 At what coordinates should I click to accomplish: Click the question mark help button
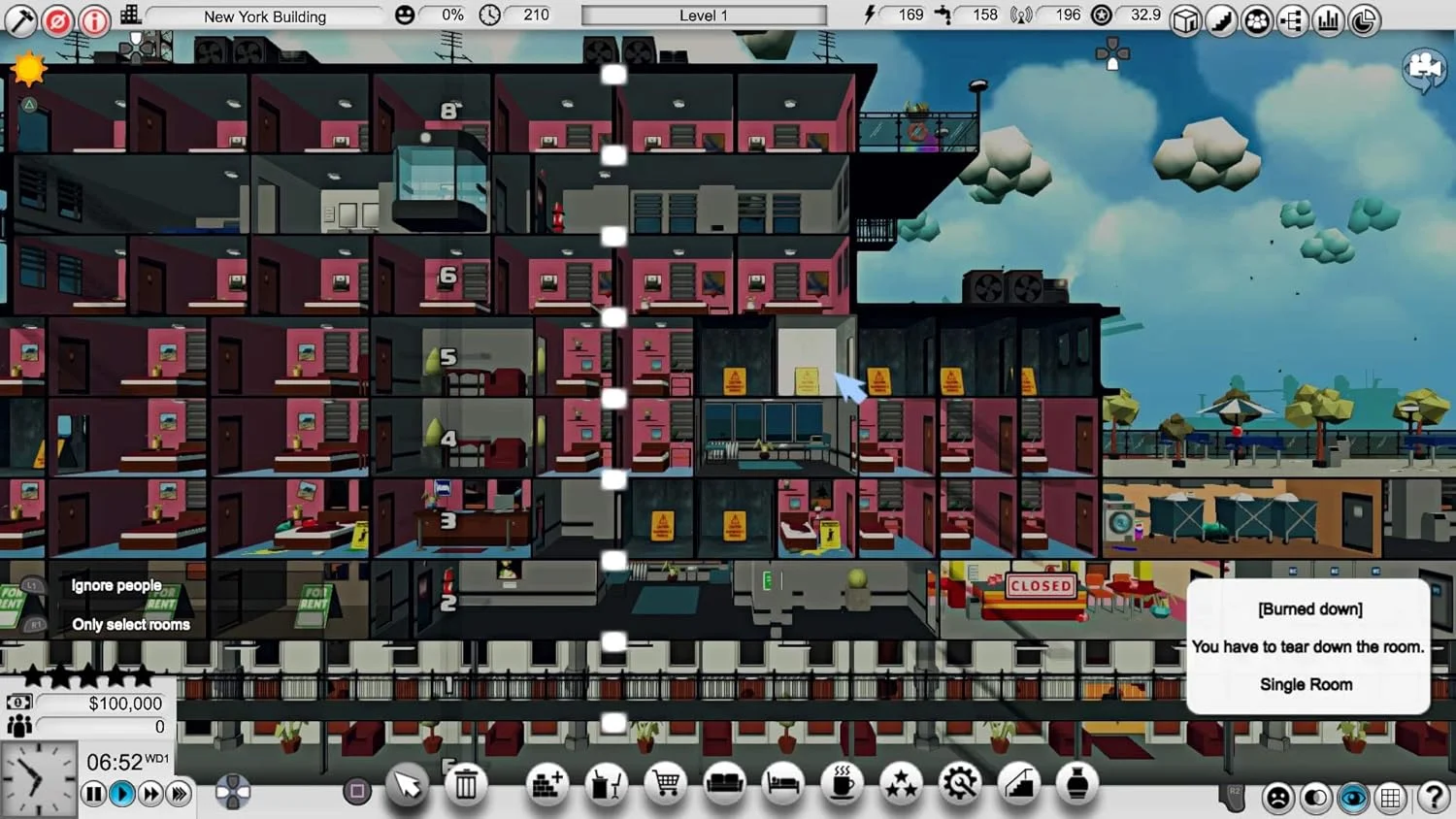click(1433, 798)
